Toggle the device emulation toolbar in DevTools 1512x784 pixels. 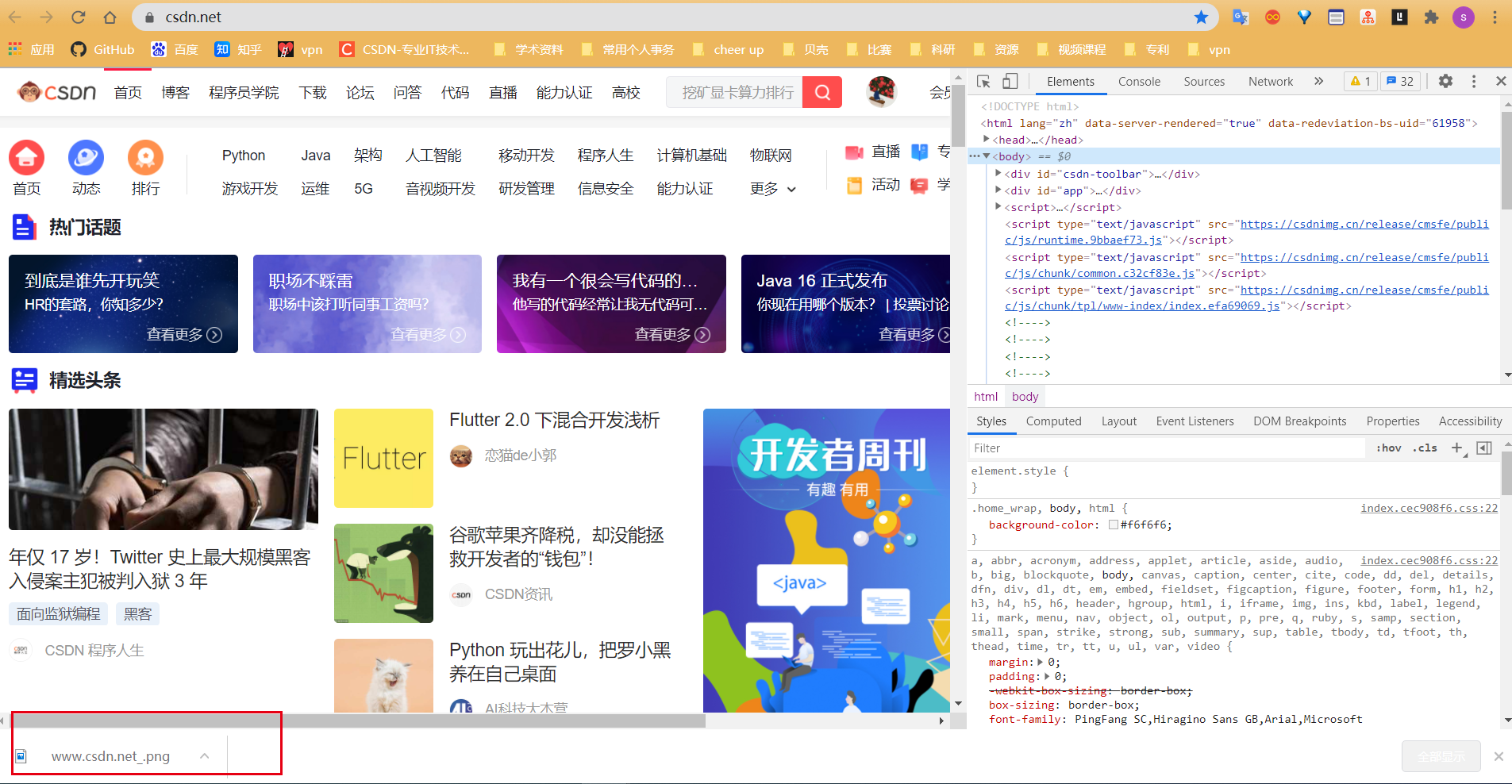point(1009,82)
